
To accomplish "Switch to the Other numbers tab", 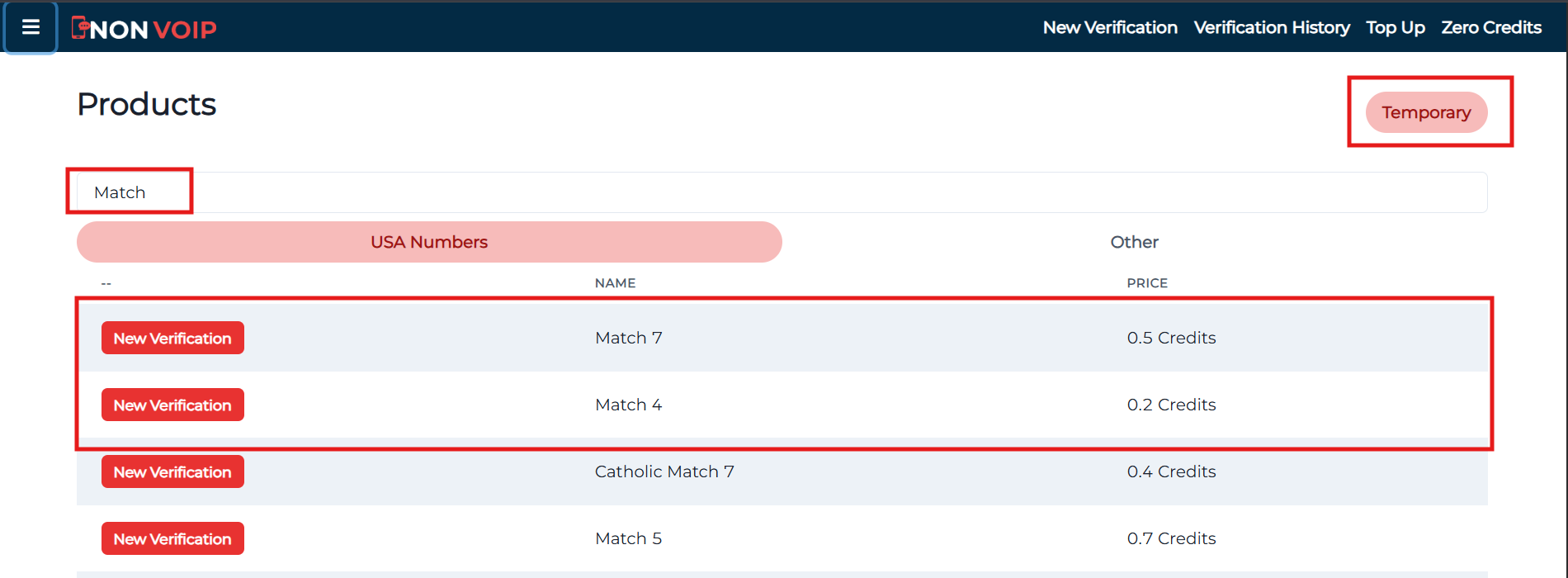I will (1134, 241).
